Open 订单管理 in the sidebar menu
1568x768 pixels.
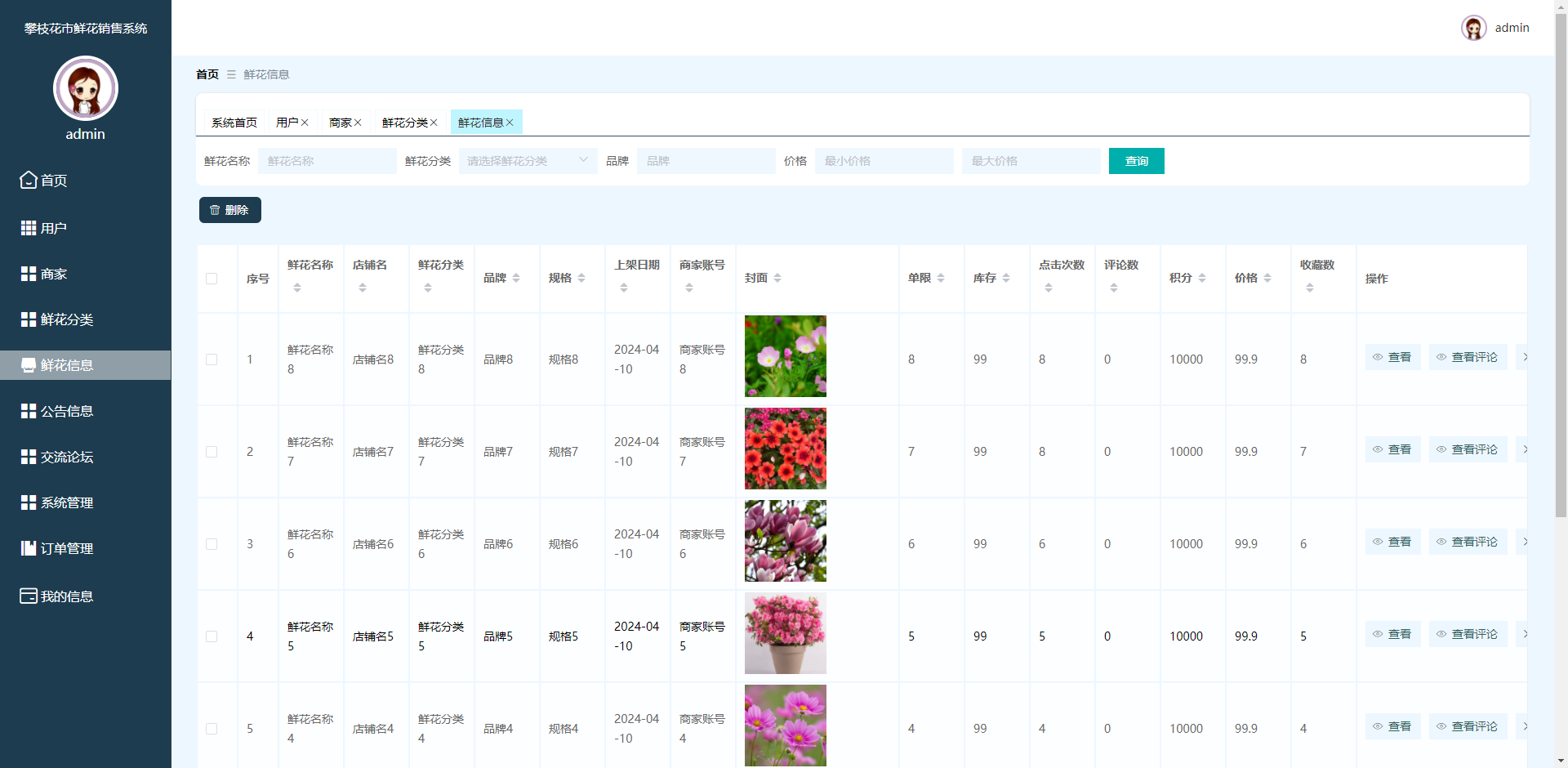tap(86, 548)
